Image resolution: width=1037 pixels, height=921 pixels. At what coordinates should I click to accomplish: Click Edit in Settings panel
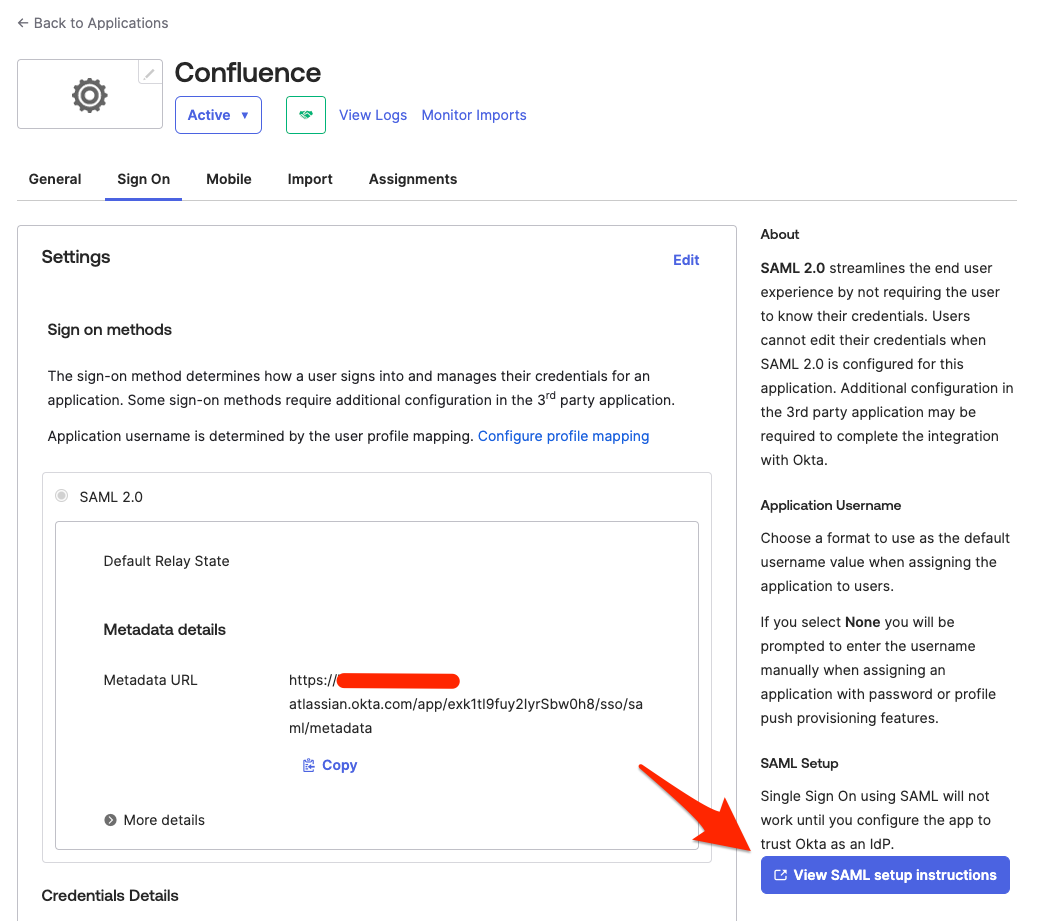point(686,260)
